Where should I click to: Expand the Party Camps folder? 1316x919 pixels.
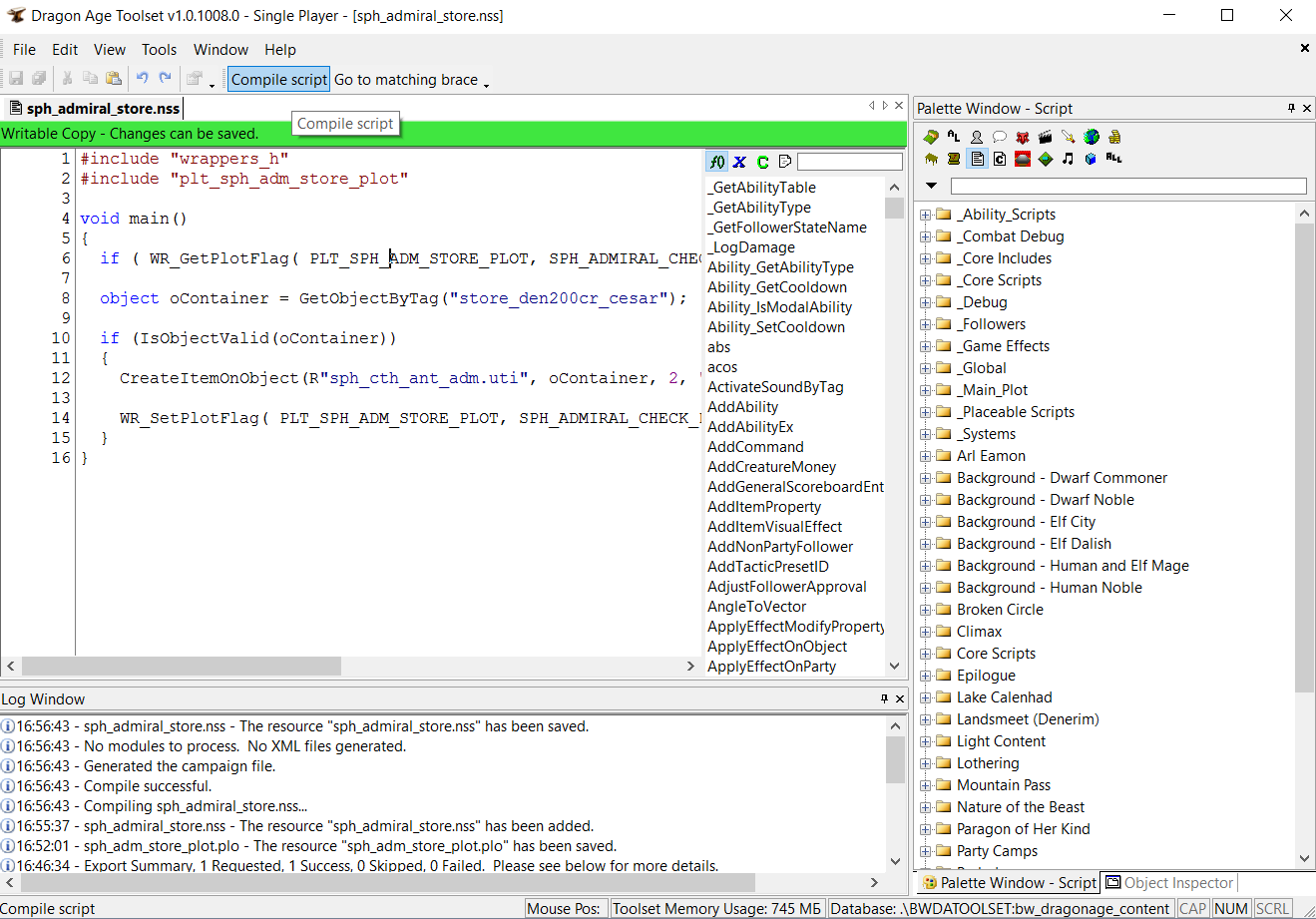(x=925, y=851)
